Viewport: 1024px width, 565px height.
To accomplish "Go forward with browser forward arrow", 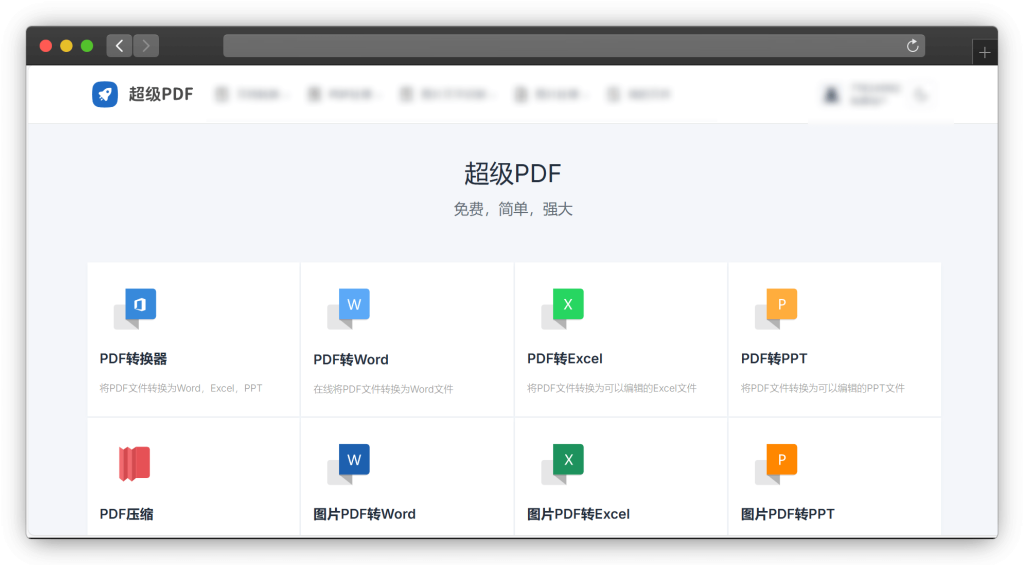I will (146, 46).
